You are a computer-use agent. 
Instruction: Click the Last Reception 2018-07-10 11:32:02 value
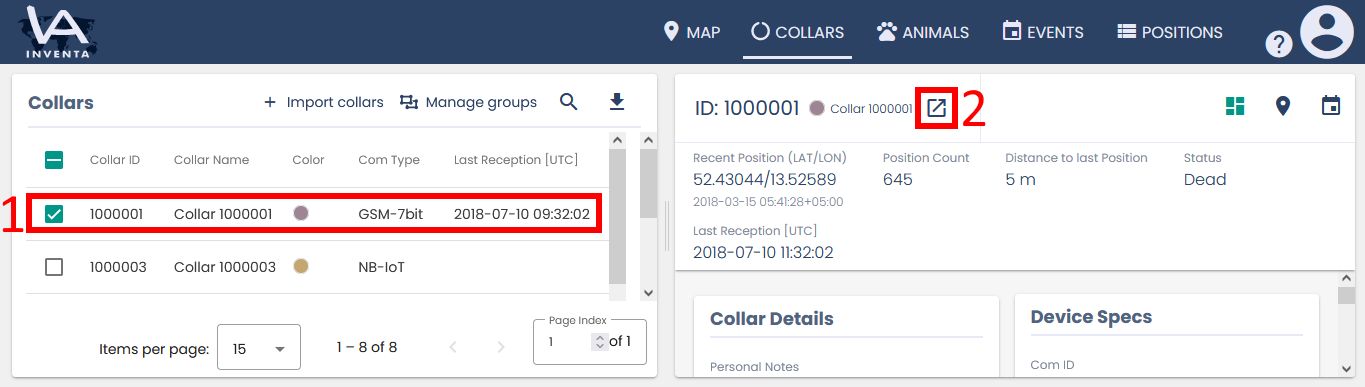763,252
